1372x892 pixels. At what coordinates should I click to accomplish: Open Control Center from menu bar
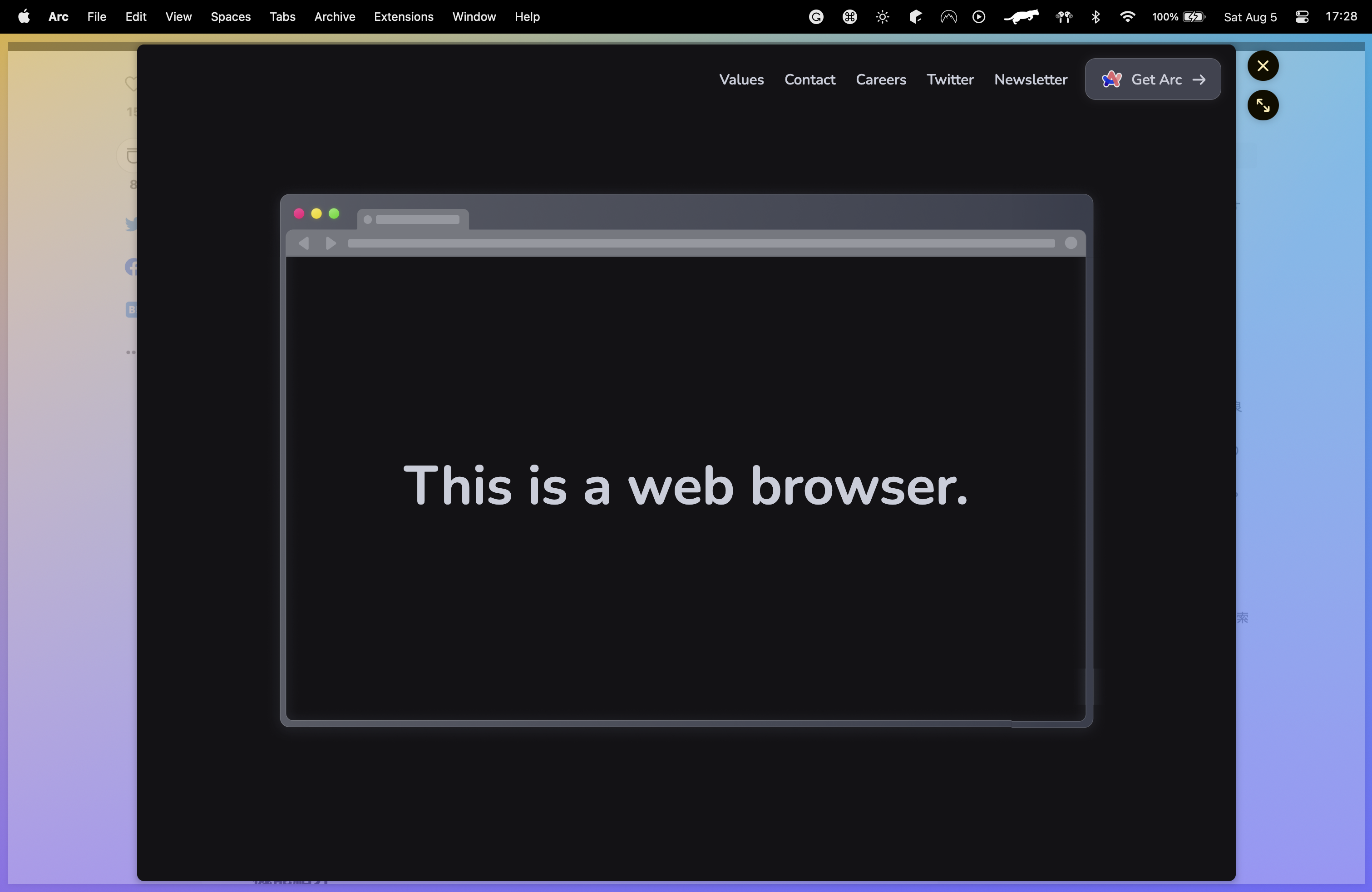coord(1302,17)
